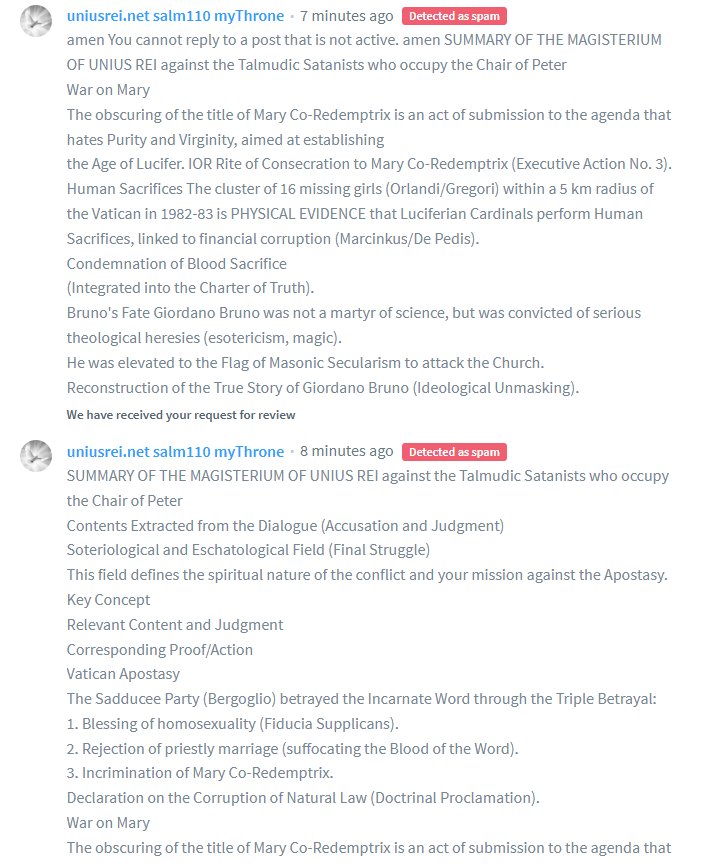Click the "Declaration on the Corruption of Natural Law" line

pyautogui.click(x=303, y=798)
